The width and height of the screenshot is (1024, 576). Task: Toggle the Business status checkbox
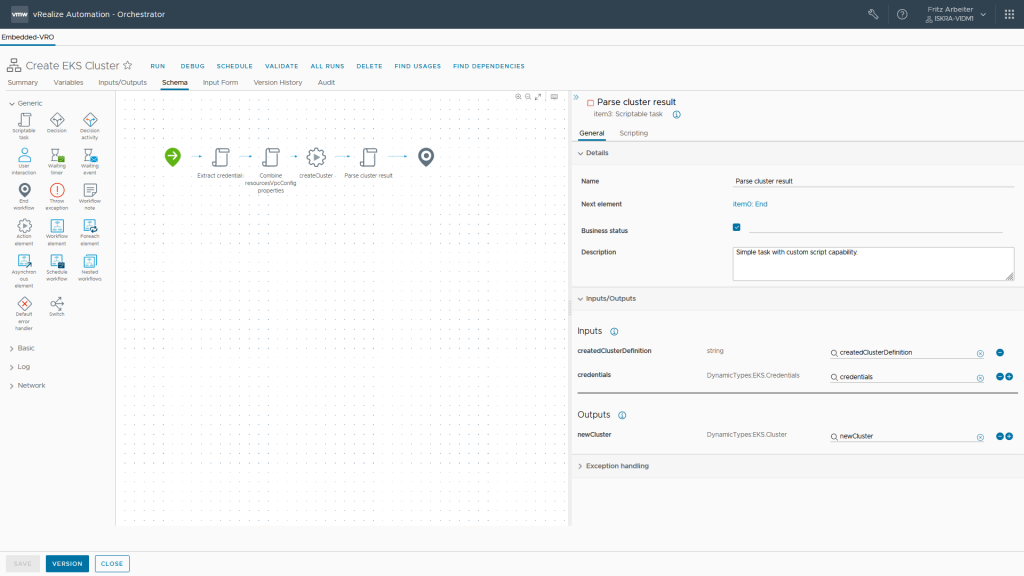[737, 227]
